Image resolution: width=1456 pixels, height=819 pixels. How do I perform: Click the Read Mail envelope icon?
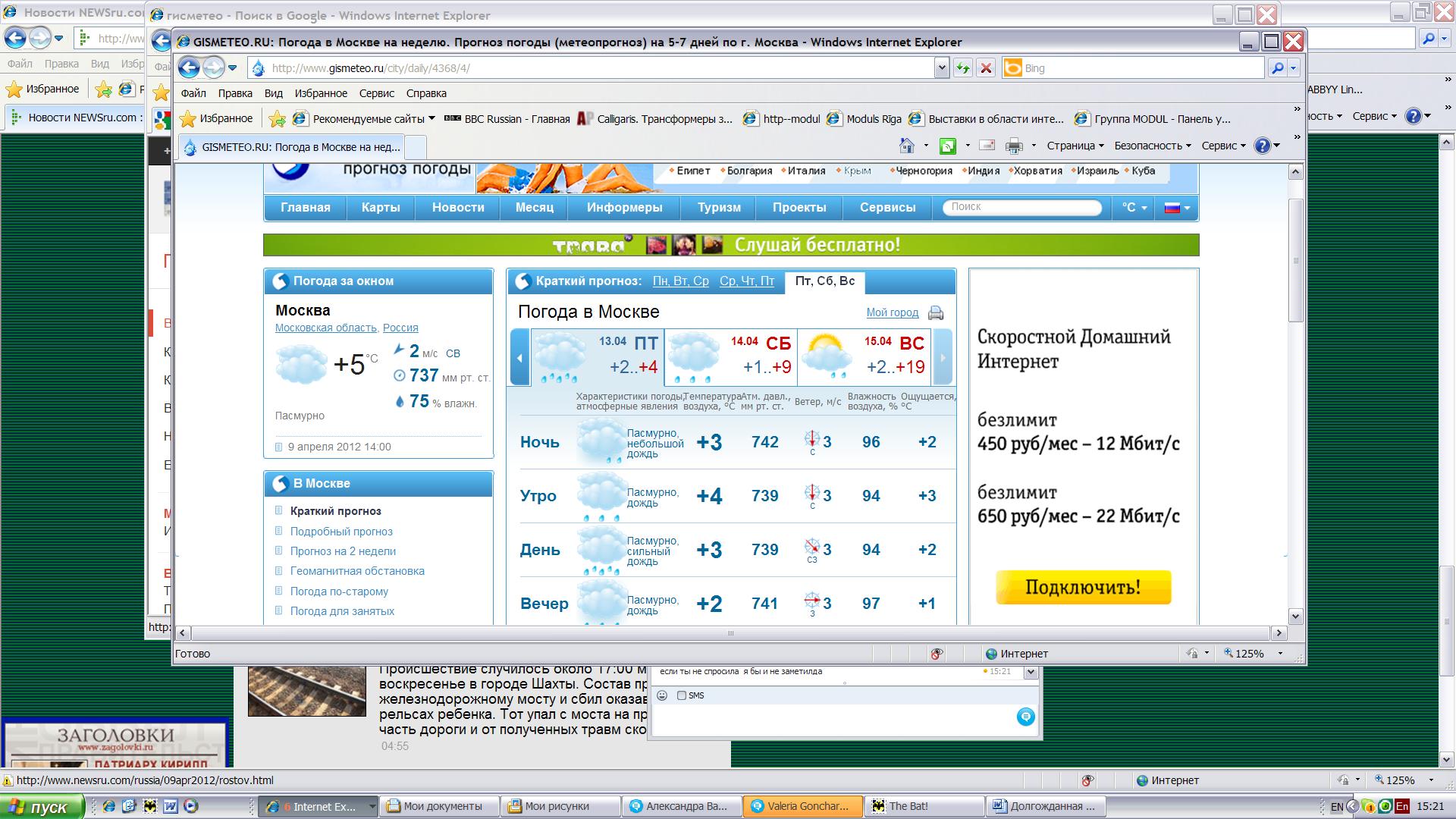(x=987, y=146)
